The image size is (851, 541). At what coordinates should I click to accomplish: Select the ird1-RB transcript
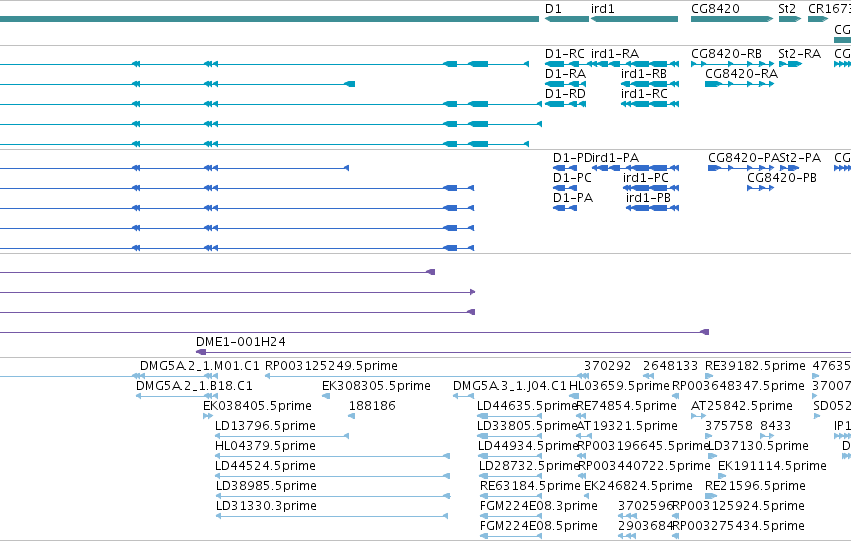650,84
